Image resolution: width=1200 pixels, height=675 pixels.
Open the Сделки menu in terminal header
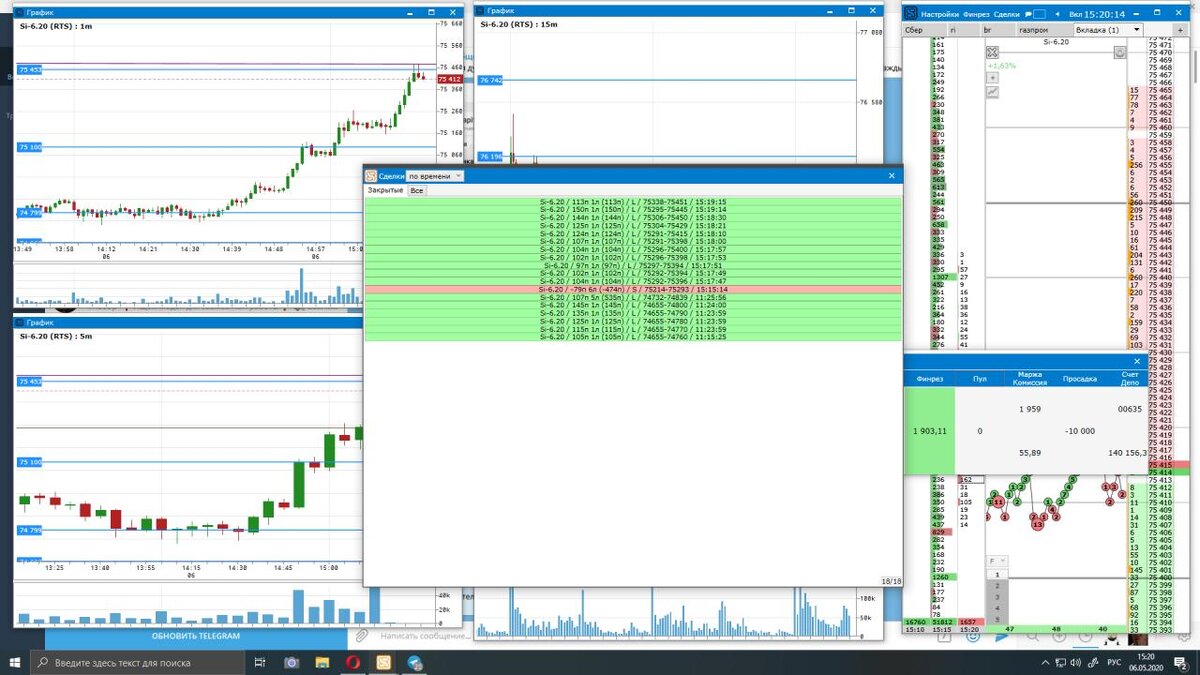pos(1007,15)
